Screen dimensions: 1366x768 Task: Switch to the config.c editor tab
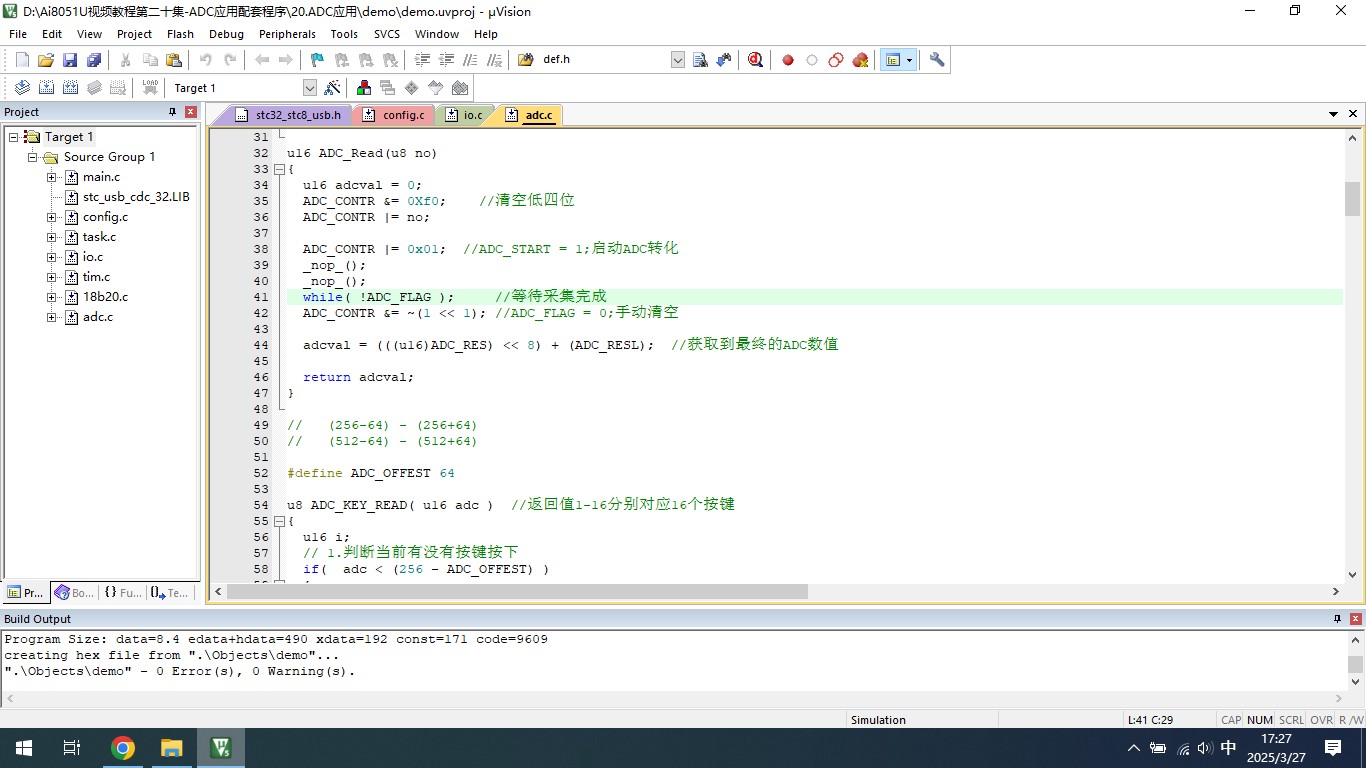(x=394, y=115)
